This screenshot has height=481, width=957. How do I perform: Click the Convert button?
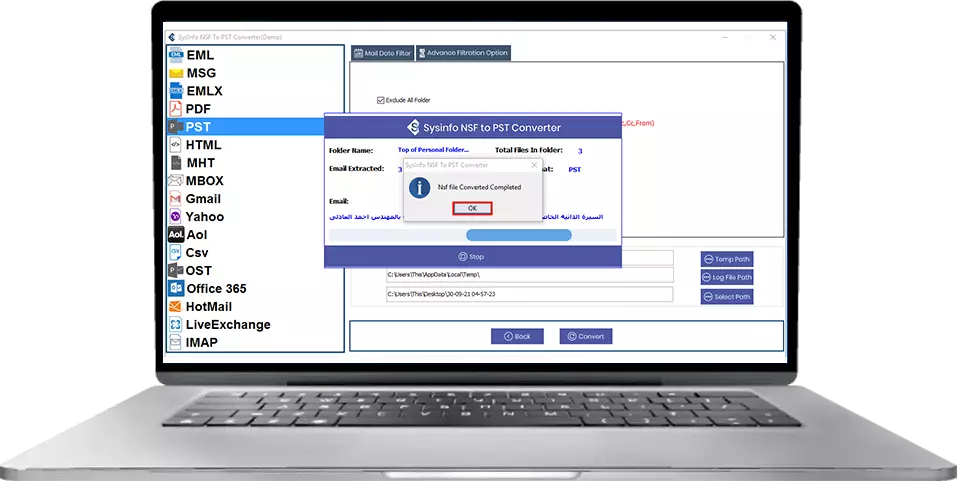[x=586, y=336]
